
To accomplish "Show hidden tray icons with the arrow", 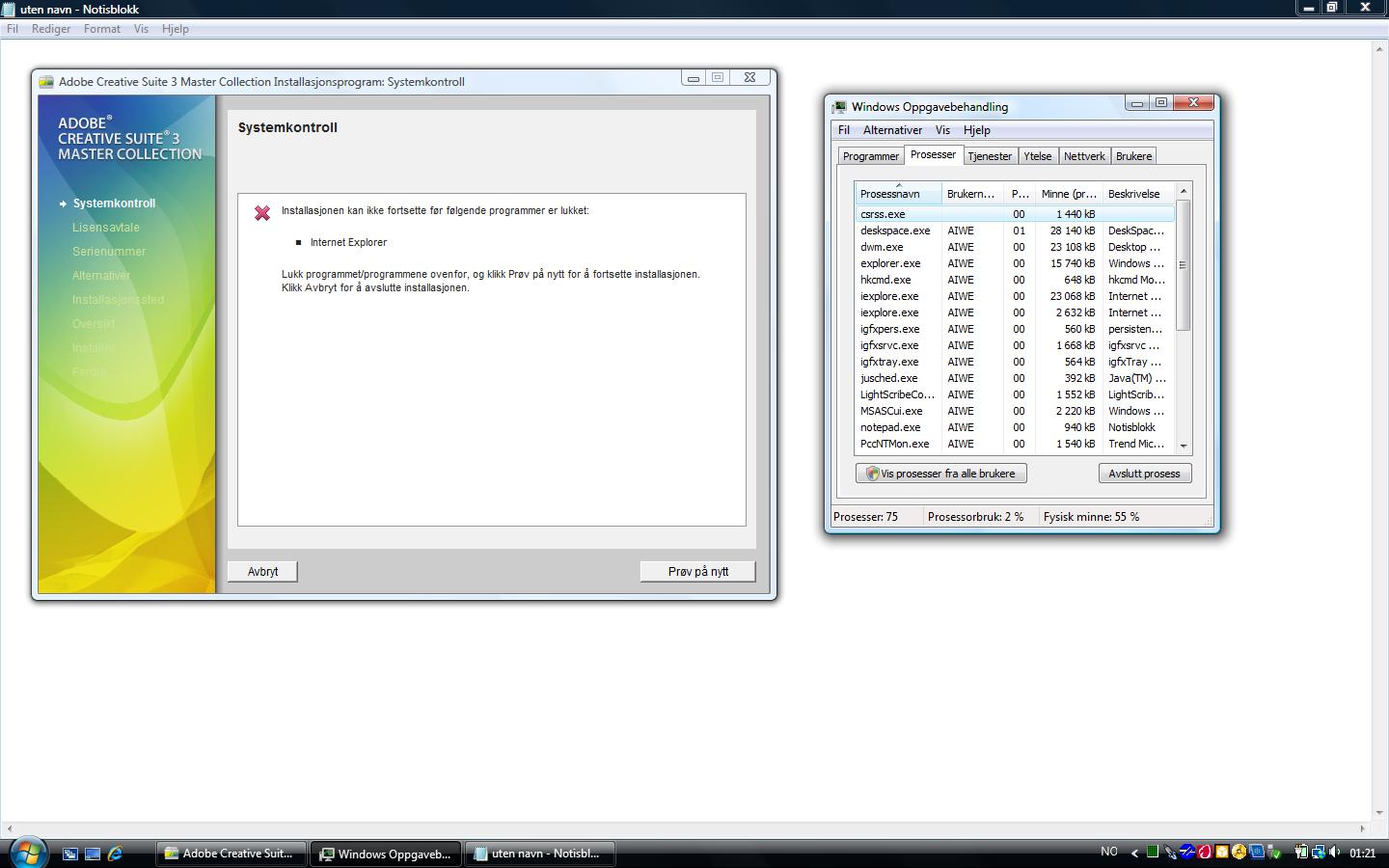I will [1134, 853].
